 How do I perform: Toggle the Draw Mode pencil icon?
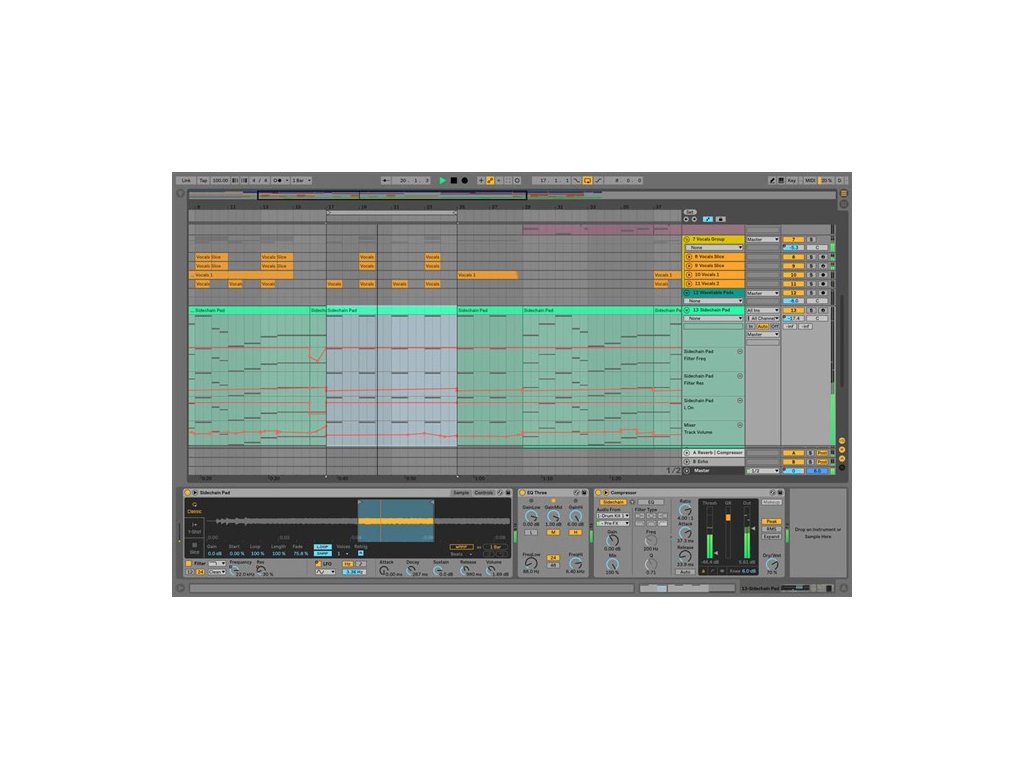(773, 180)
